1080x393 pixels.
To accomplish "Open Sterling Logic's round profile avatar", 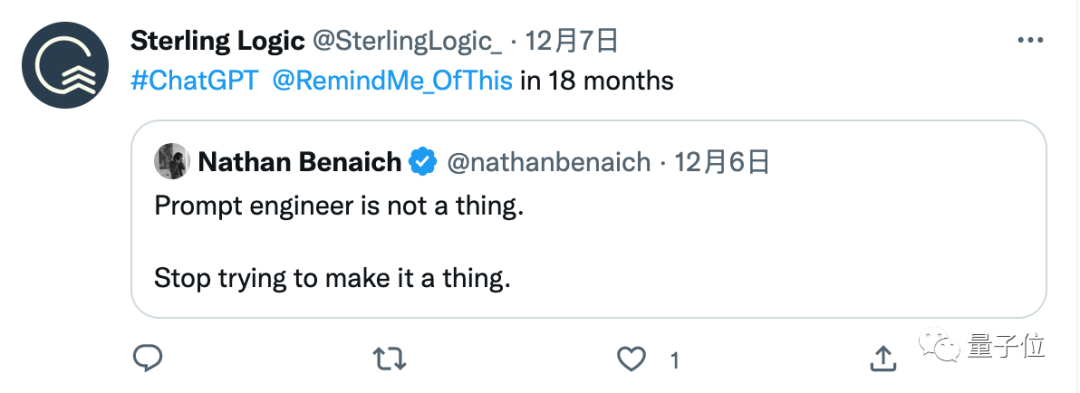I will click(x=65, y=65).
